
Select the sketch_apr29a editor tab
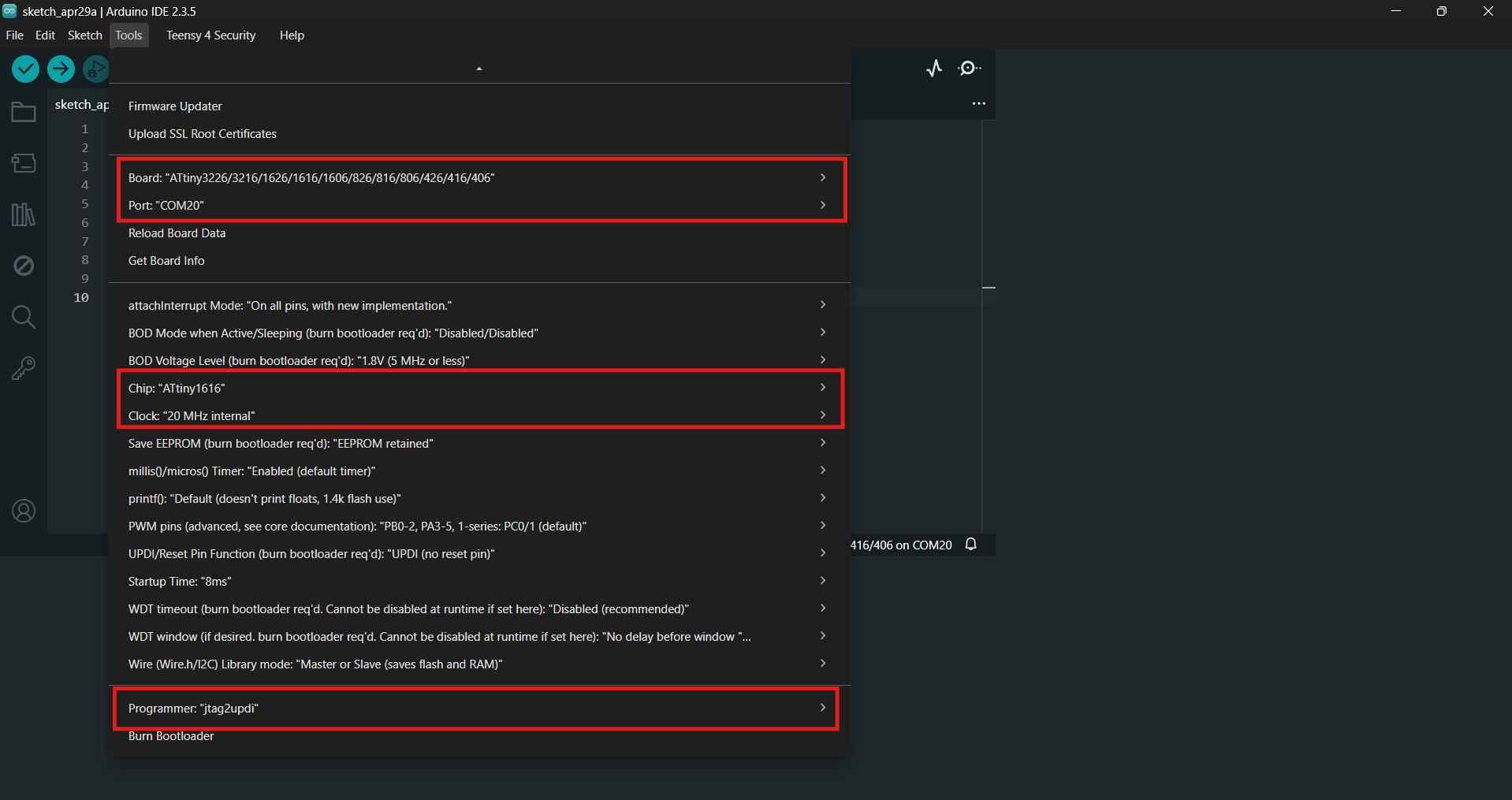click(x=81, y=105)
